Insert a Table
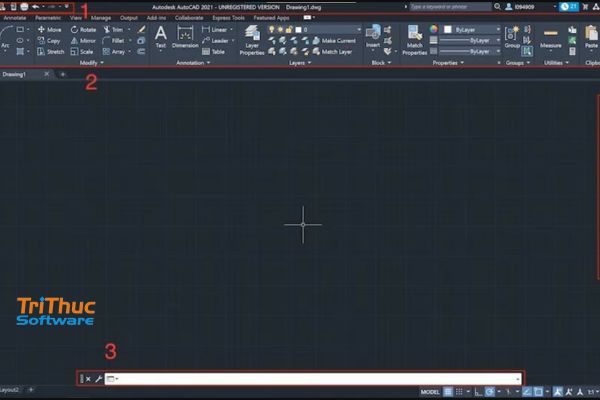This screenshot has width=600, height=400. [x=213, y=52]
